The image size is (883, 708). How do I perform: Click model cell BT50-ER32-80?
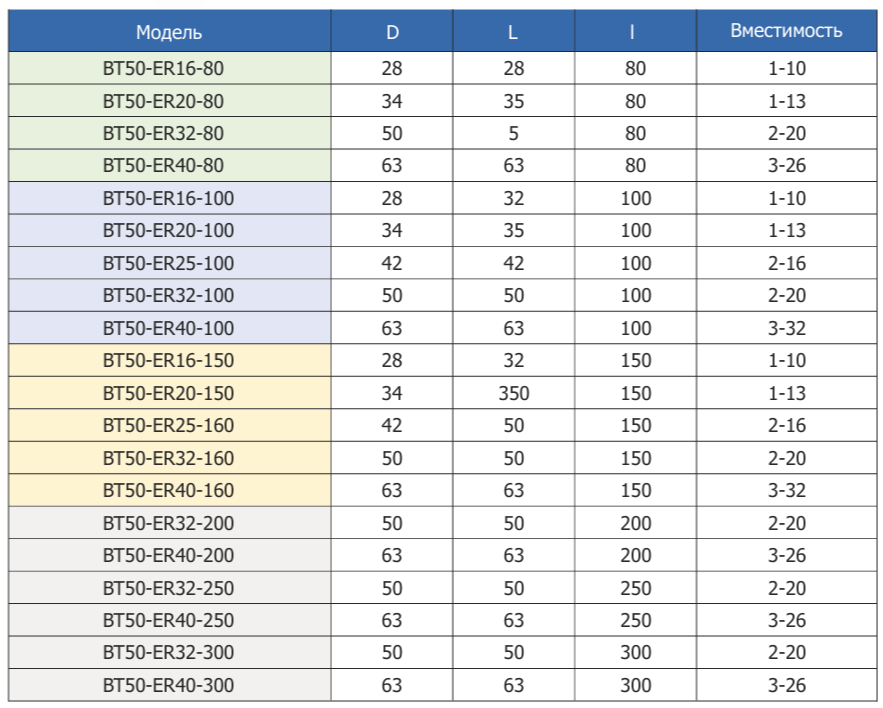click(169, 134)
